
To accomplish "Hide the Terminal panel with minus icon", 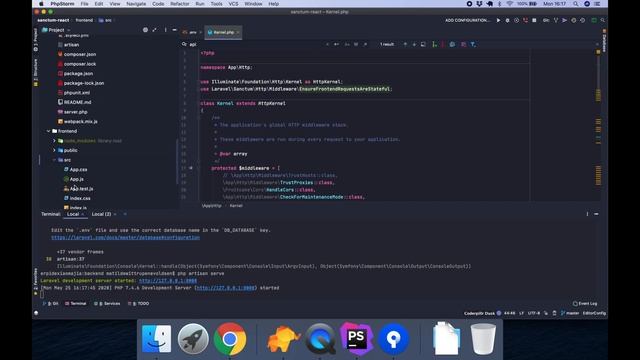I will (x=596, y=214).
